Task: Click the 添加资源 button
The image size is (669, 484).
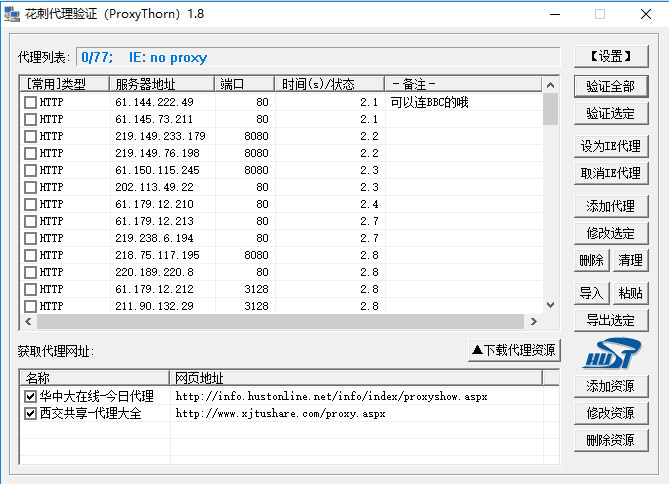Action: pos(610,387)
